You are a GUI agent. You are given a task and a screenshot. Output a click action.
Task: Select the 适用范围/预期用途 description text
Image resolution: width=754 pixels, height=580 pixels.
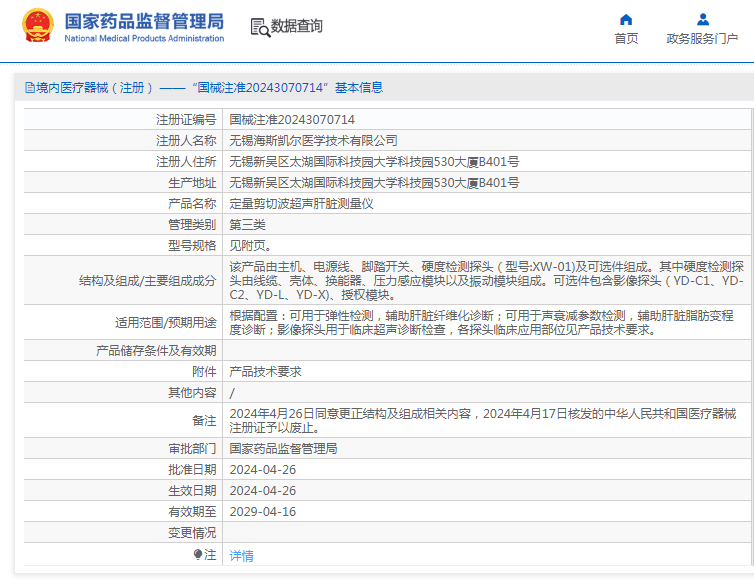click(481, 322)
